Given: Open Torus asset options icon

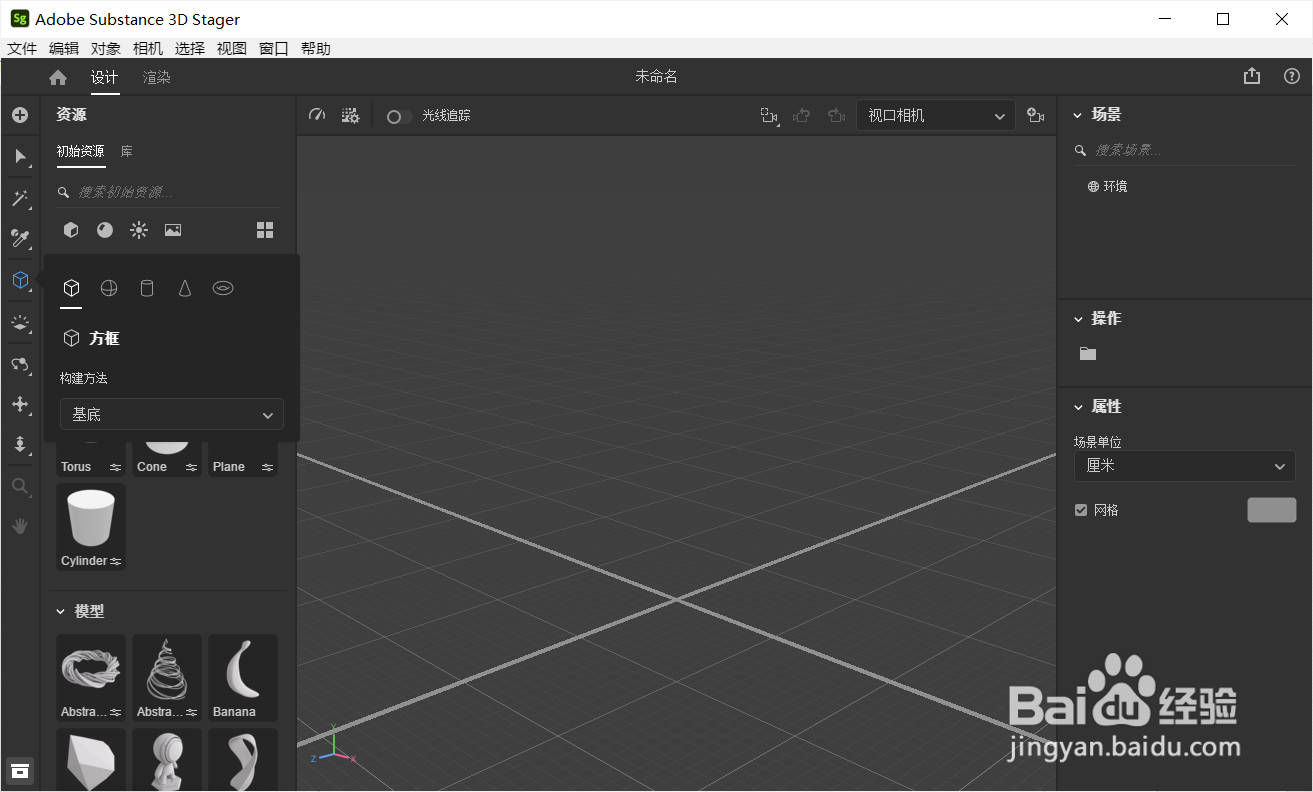Looking at the screenshot, I should pos(115,467).
